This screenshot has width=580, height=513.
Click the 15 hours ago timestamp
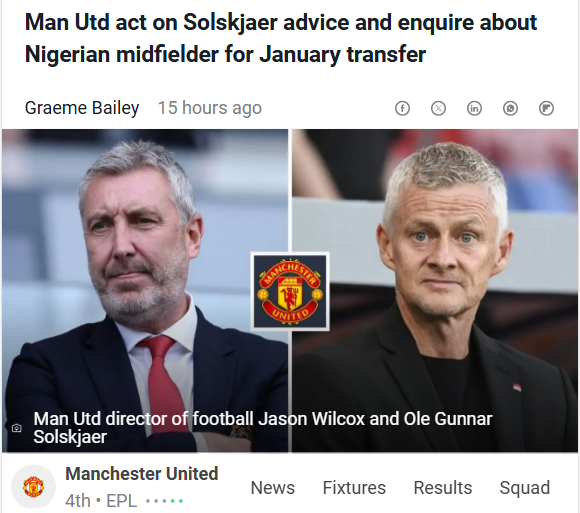point(210,108)
